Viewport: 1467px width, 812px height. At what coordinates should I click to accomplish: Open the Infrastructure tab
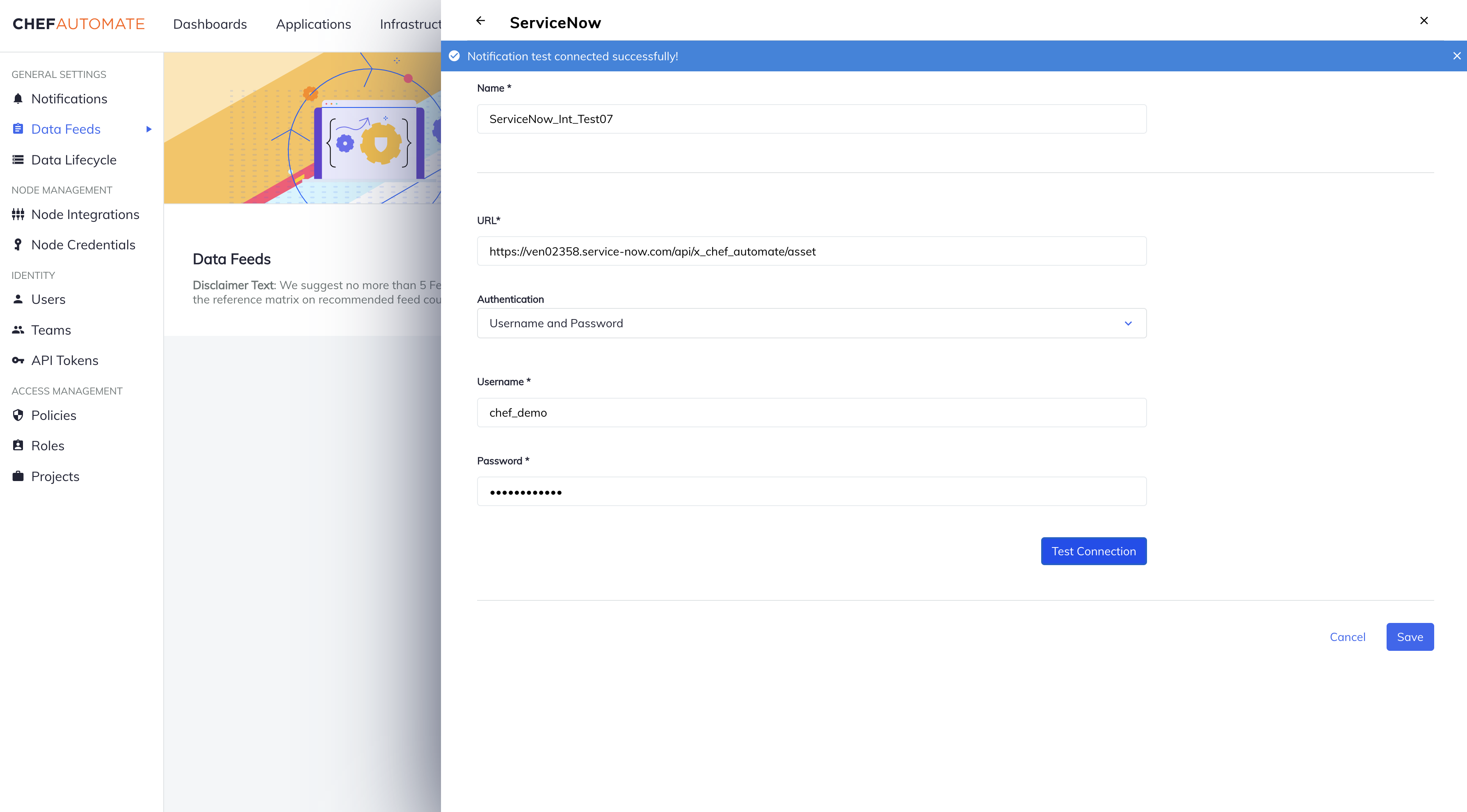[411, 24]
